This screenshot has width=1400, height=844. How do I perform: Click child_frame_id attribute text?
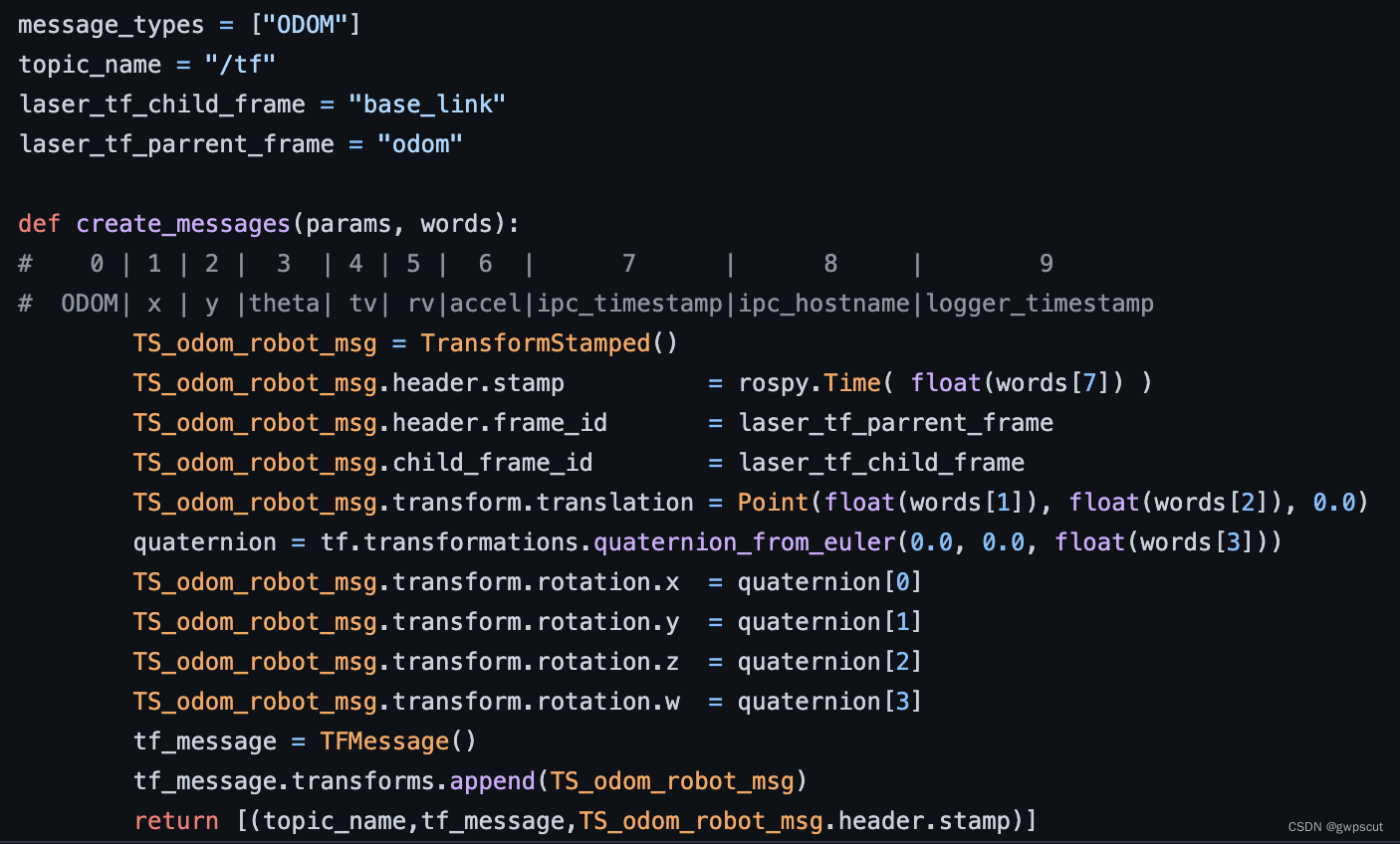pyautogui.click(x=493, y=463)
